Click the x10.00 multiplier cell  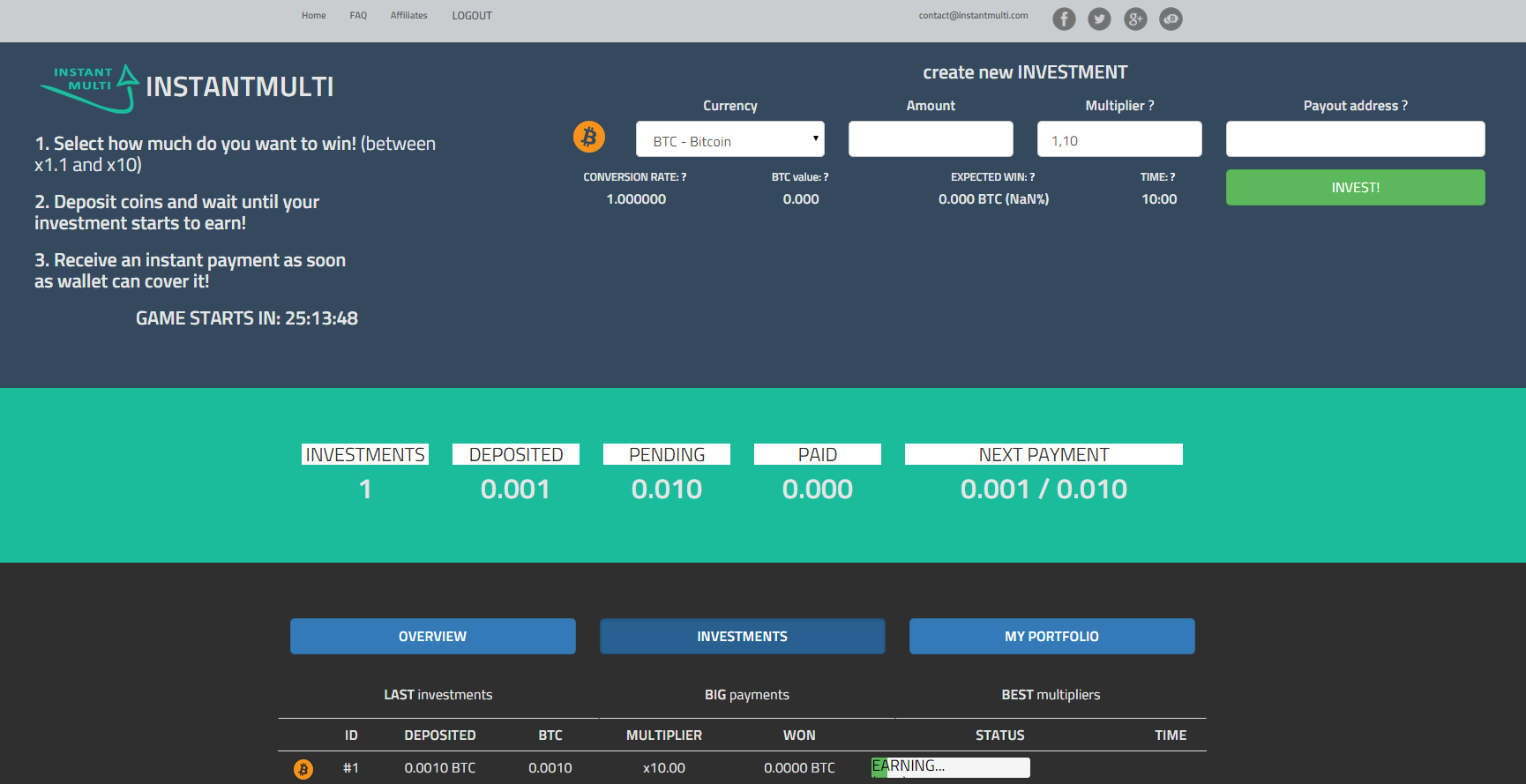(664, 768)
